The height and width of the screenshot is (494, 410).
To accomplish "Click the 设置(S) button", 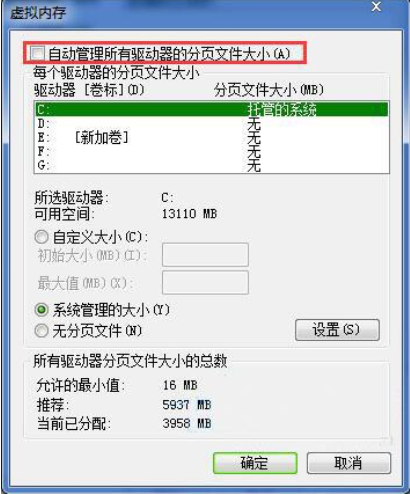I will tap(337, 330).
